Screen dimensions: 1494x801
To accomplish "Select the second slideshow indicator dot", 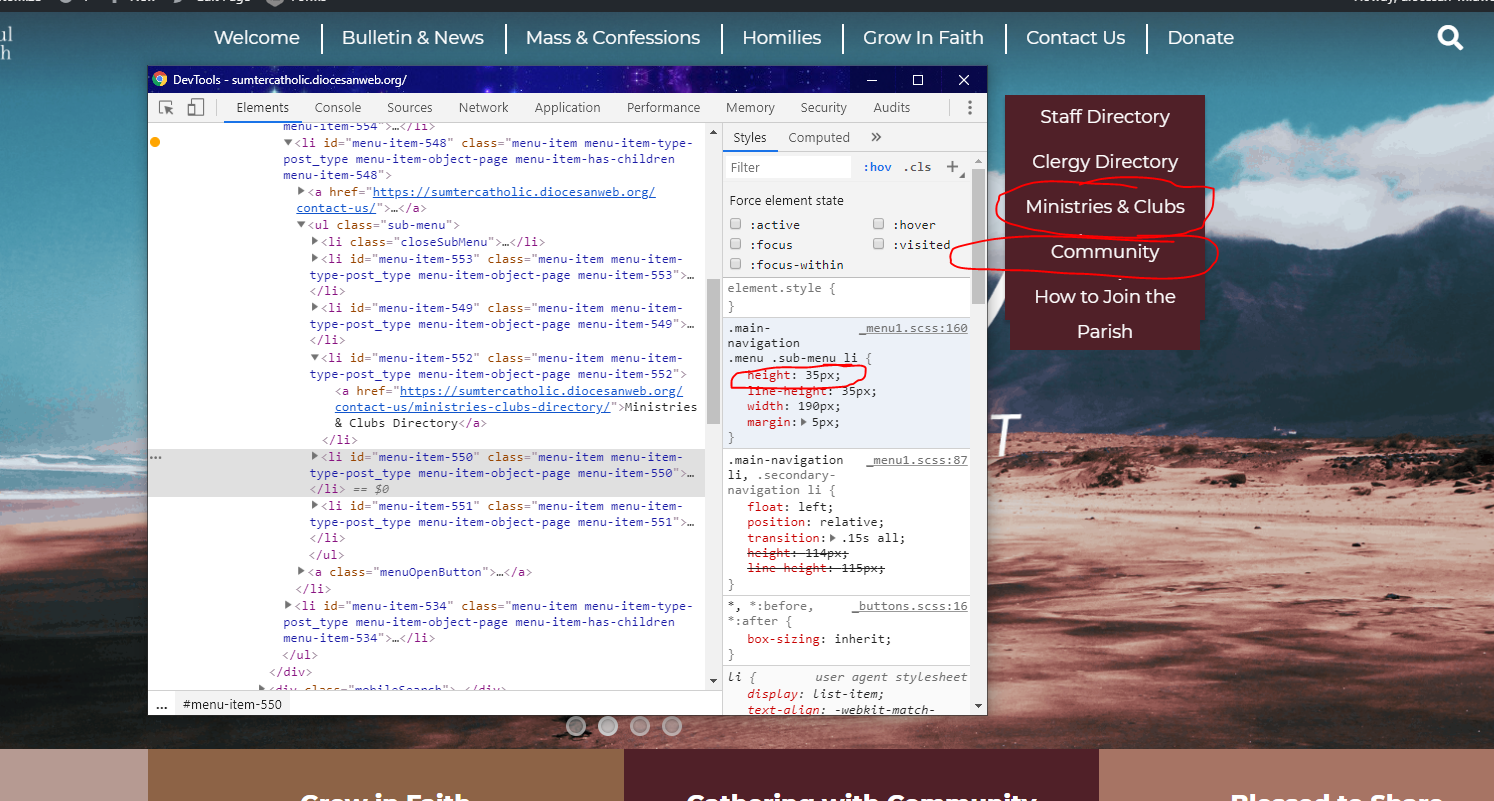I will (608, 726).
